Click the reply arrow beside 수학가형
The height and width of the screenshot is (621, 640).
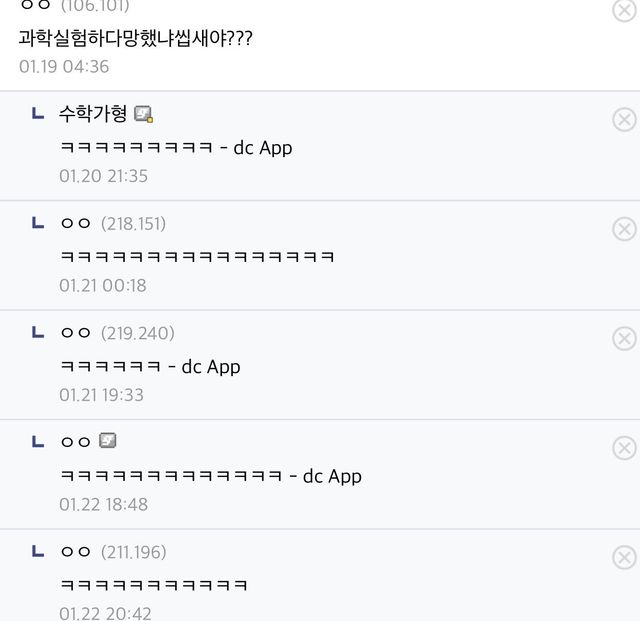tap(38, 114)
